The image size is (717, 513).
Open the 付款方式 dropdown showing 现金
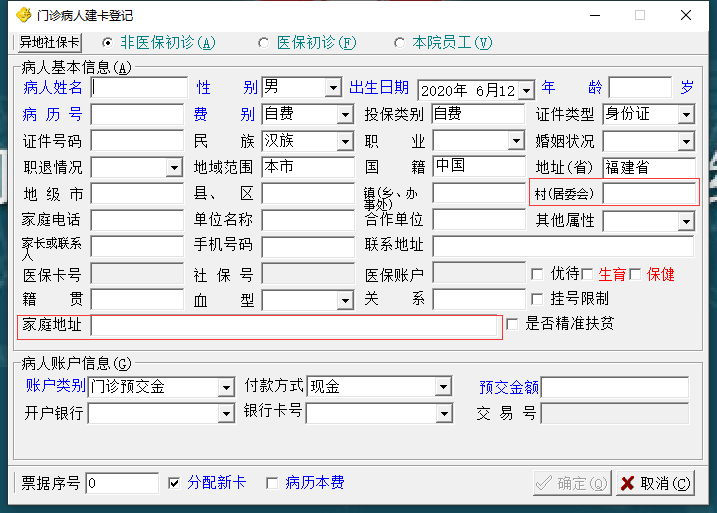[443, 387]
